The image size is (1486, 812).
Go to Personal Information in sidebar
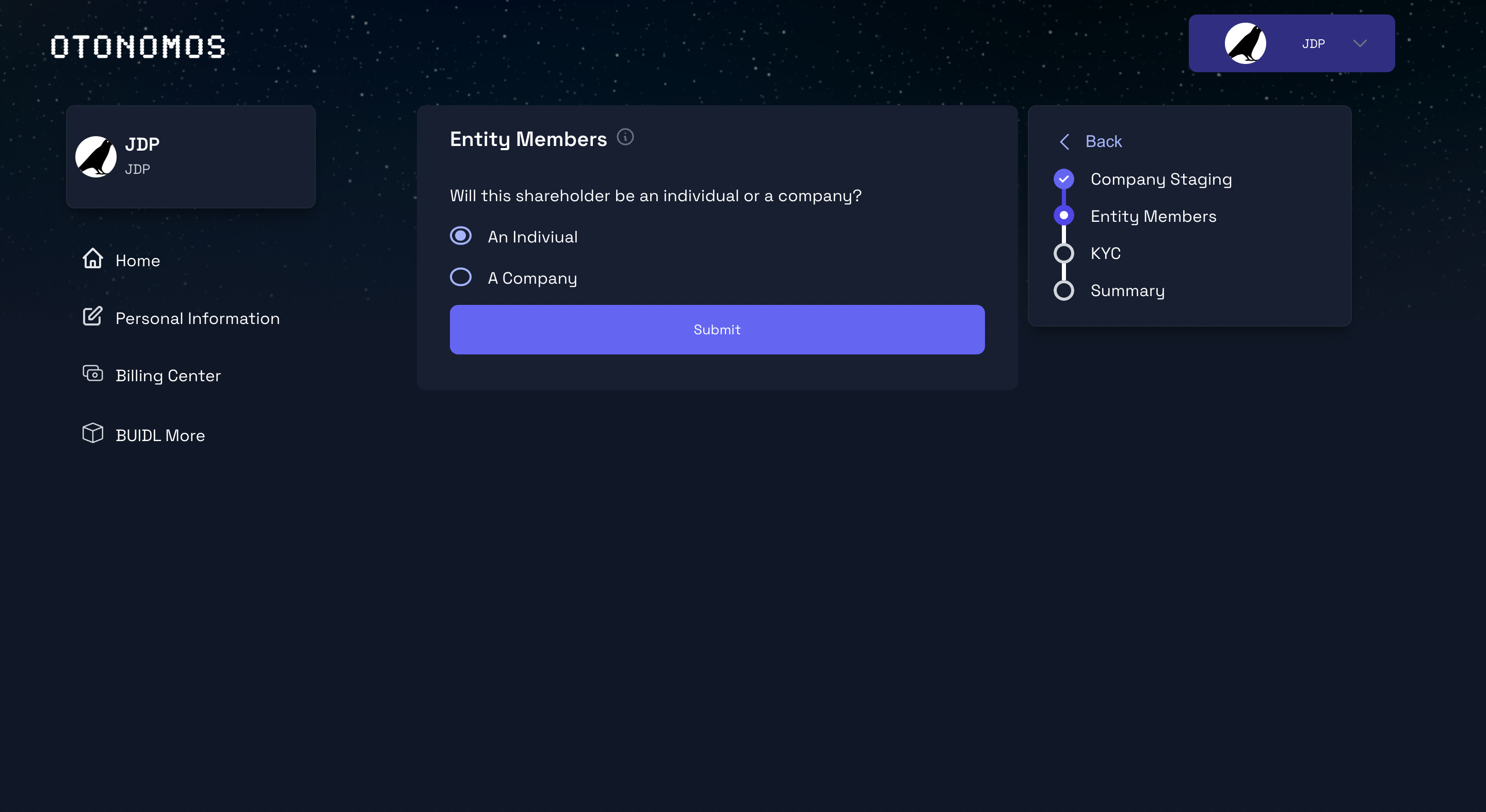tap(197, 318)
